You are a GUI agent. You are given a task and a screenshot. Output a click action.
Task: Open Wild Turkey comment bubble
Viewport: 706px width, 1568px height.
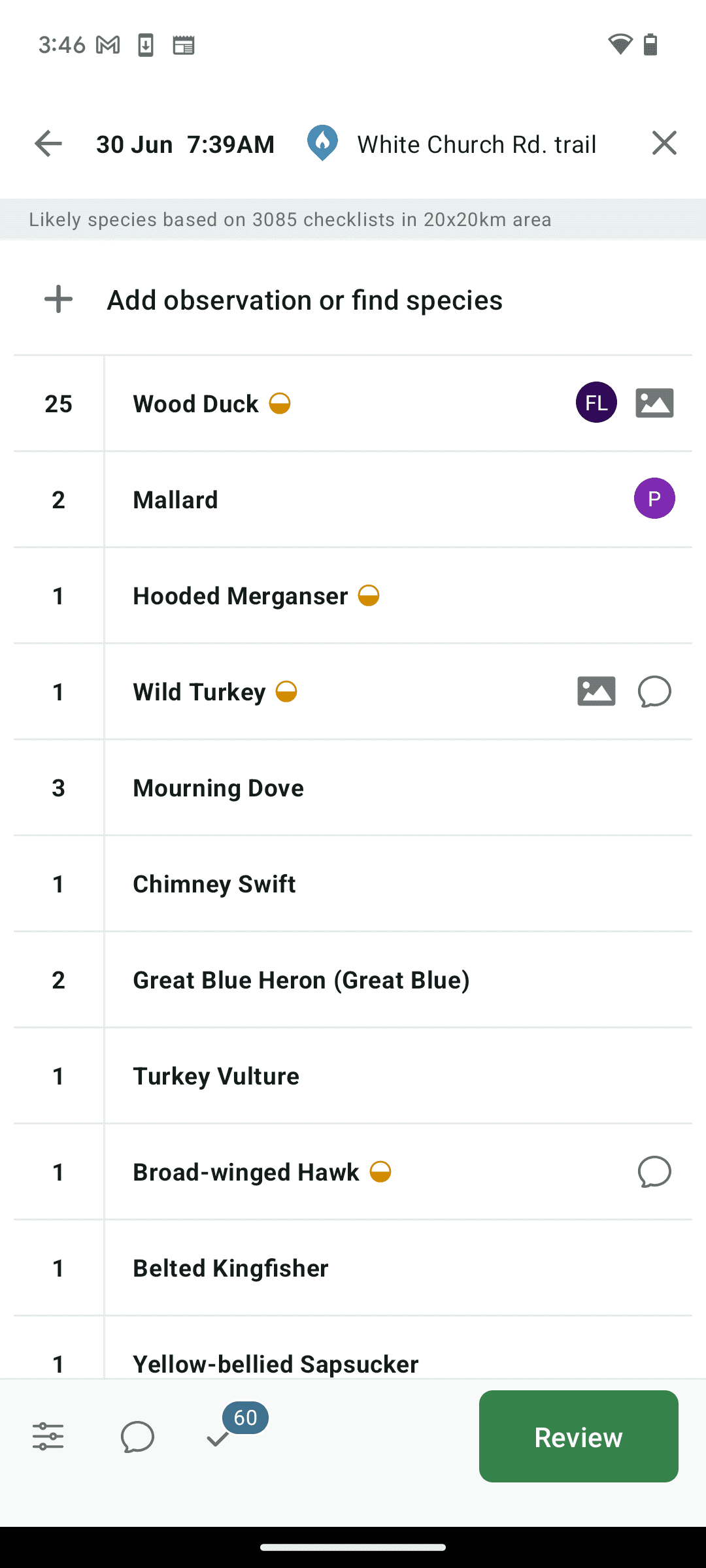point(654,691)
